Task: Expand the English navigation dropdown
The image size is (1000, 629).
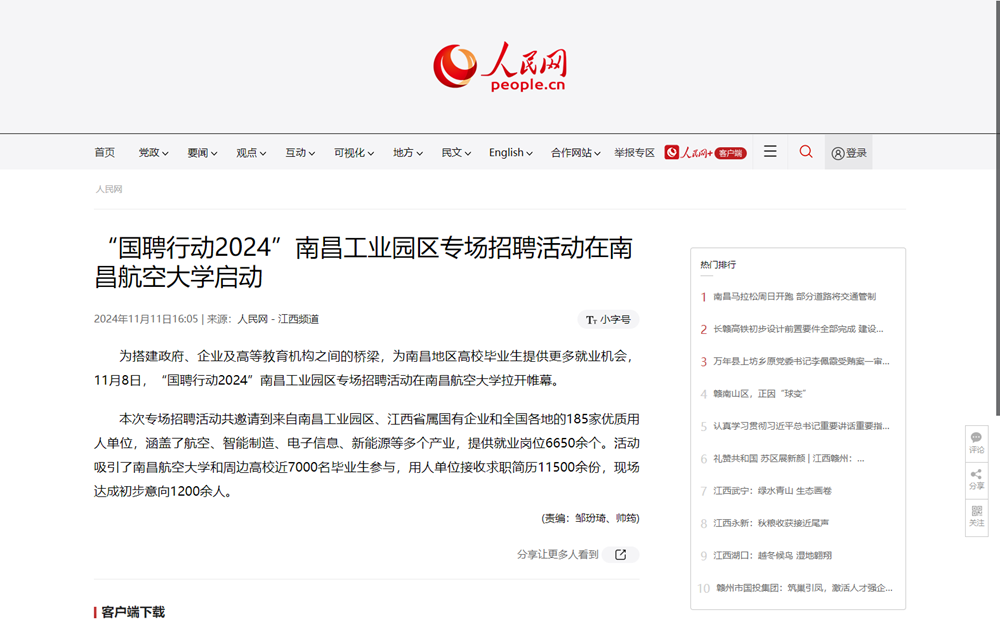Action: pyautogui.click(x=510, y=152)
